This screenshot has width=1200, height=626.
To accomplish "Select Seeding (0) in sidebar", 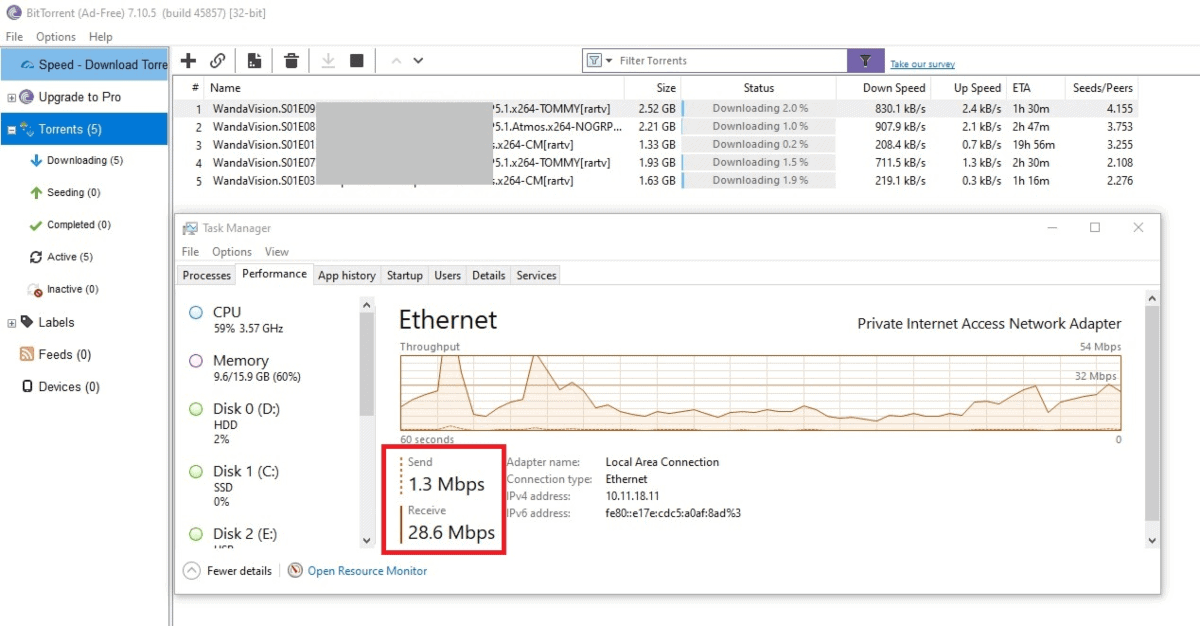I will click(x=74, y=192).
